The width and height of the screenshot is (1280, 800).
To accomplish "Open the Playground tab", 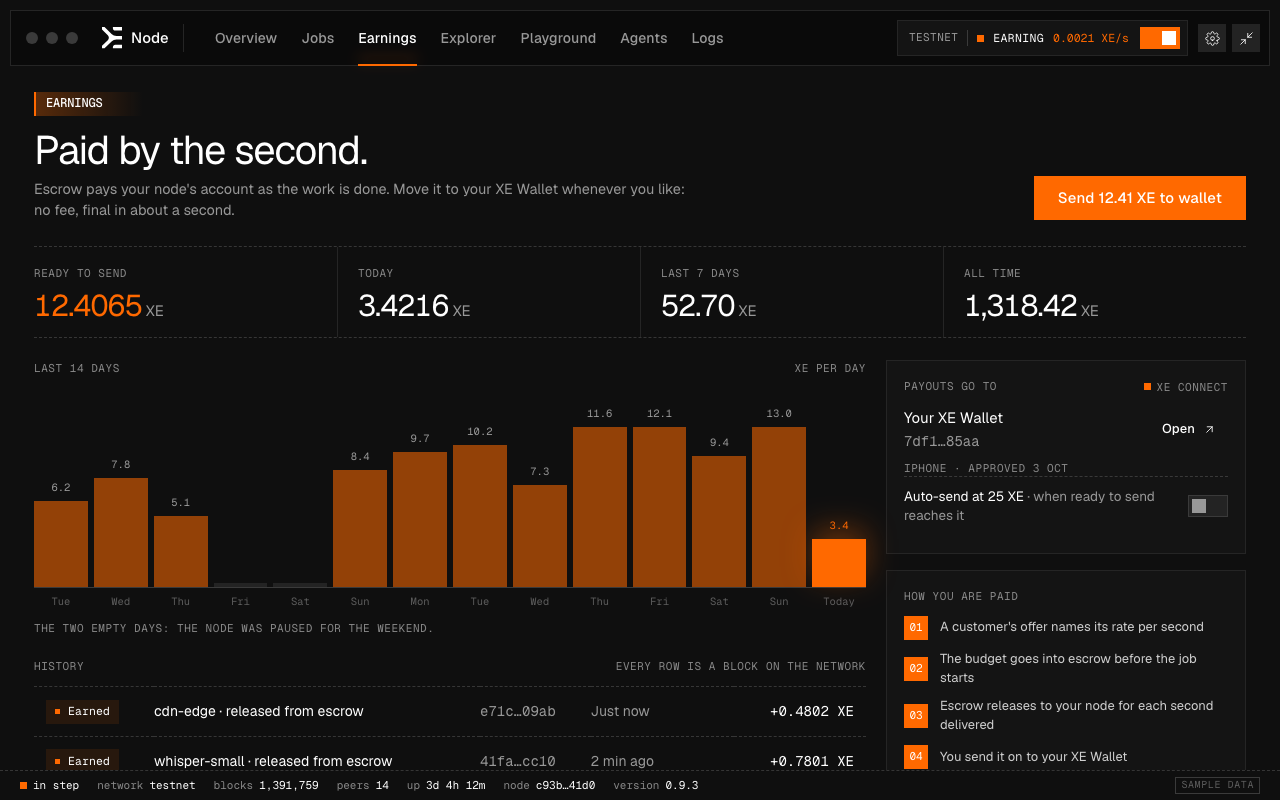I will pyautogui.click(x=558, y=38).
